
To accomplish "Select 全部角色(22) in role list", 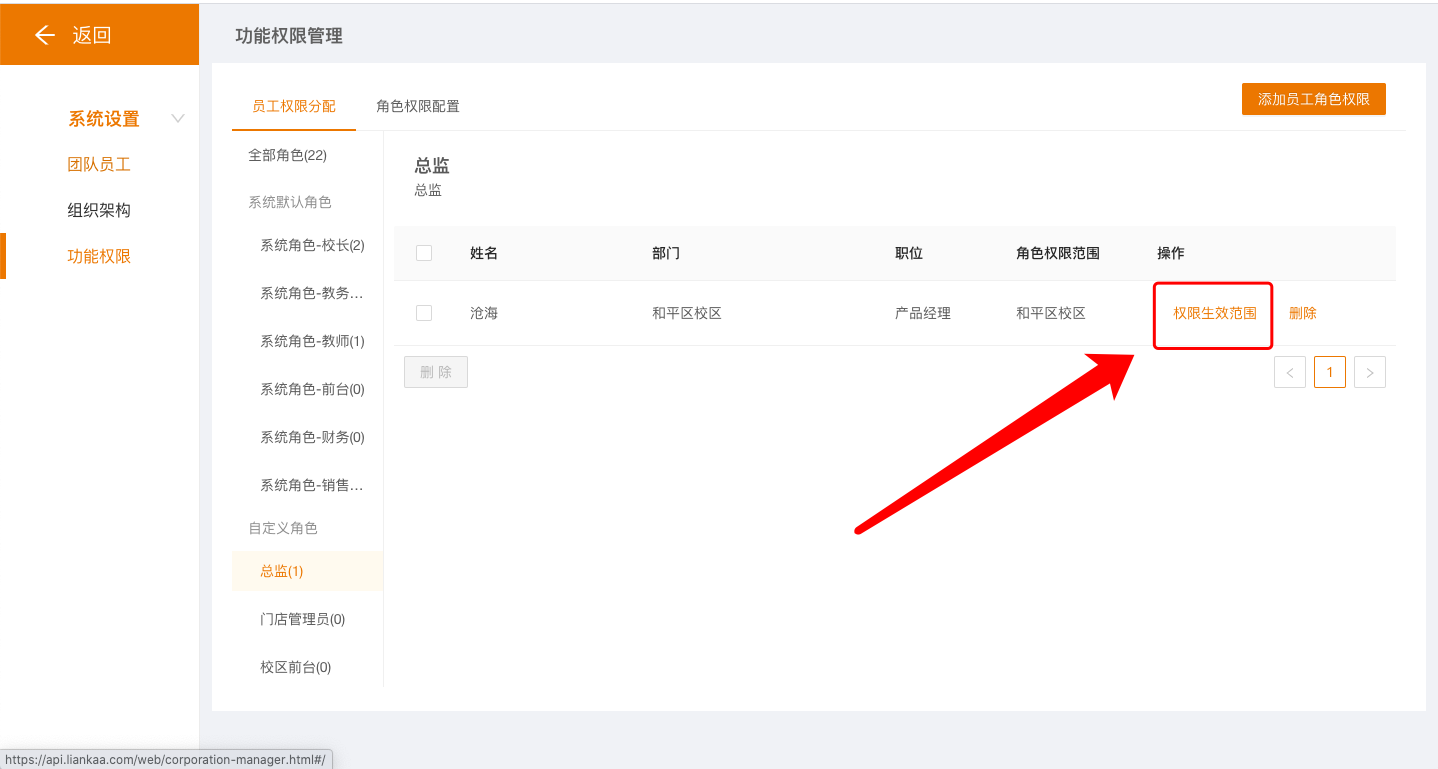I will (x=288, y=156).
